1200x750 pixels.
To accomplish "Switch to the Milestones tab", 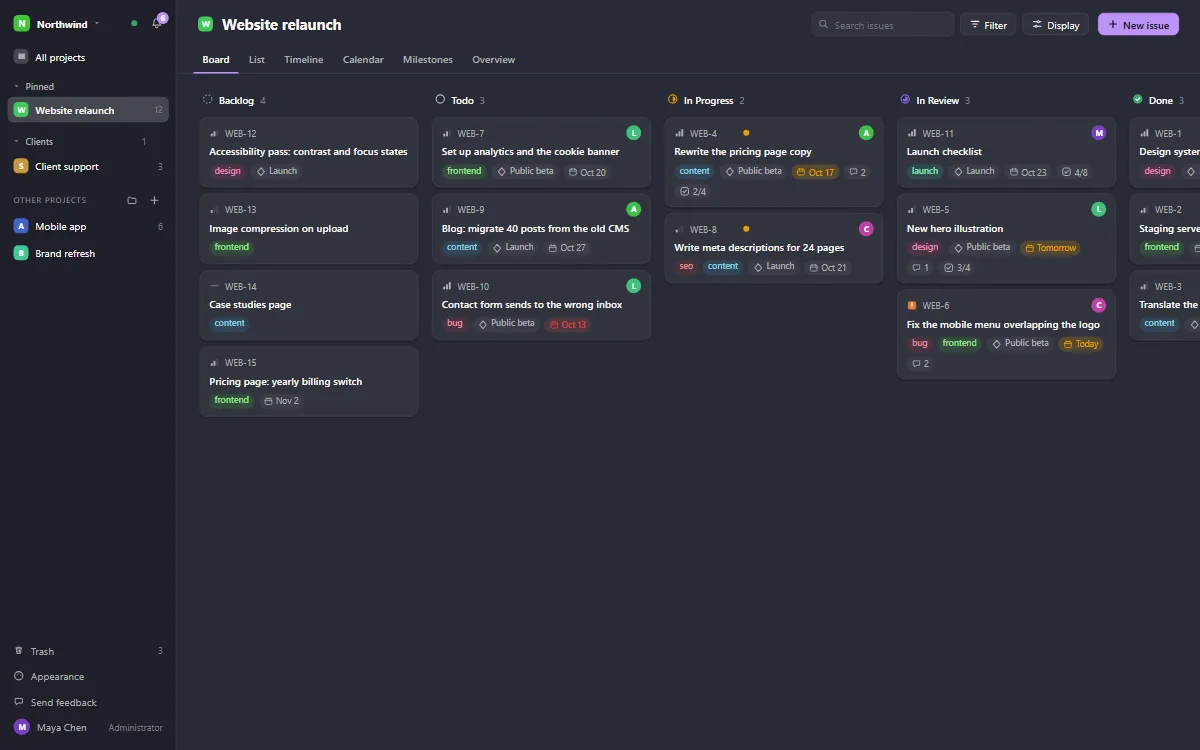I will point(428,60).
